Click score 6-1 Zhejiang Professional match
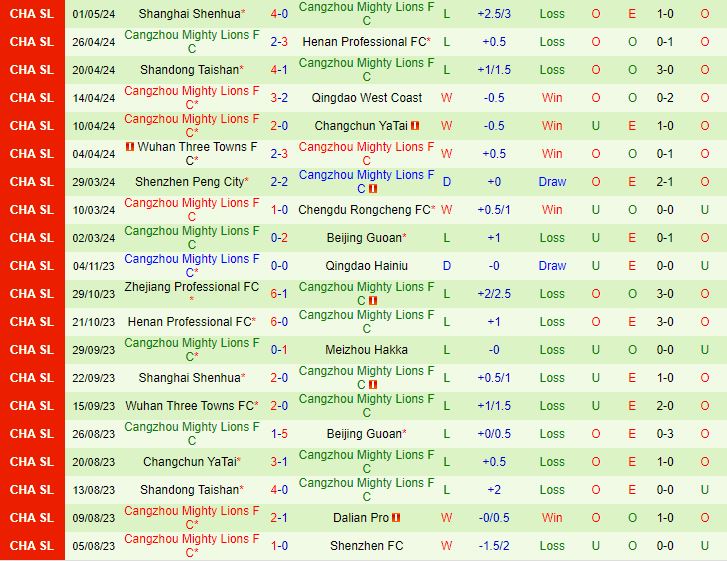Screen dimensions: 727x561 tap(279, 293)
